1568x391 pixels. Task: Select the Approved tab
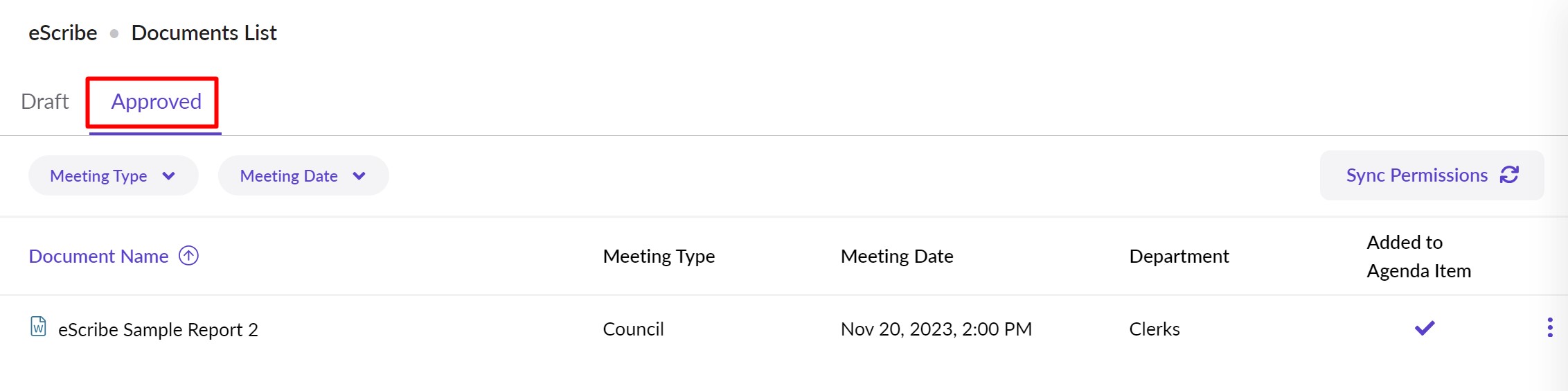(156, 102)
